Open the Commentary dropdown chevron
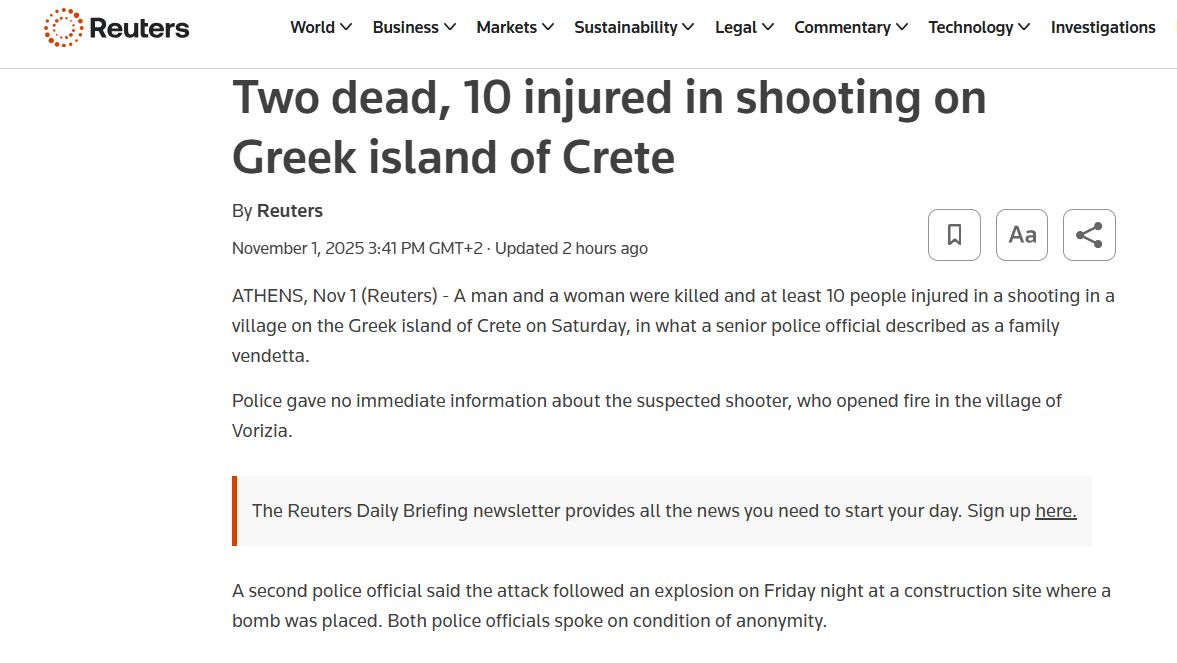The image size is (1177, 663). point(902,28)
